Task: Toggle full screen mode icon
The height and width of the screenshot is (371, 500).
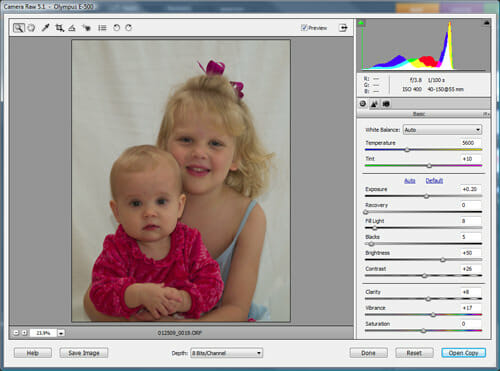Action: coord(343,28)
